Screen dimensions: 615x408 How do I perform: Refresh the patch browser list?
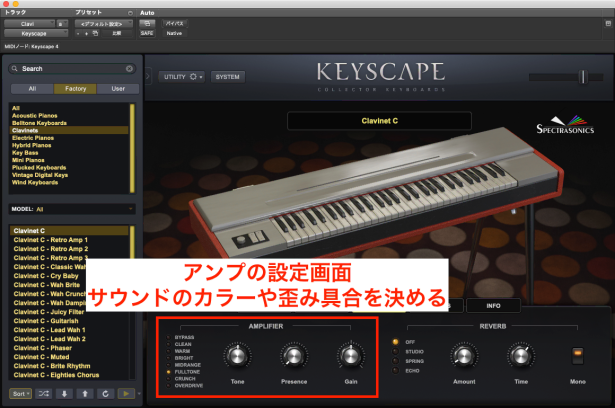click(105, 393)
